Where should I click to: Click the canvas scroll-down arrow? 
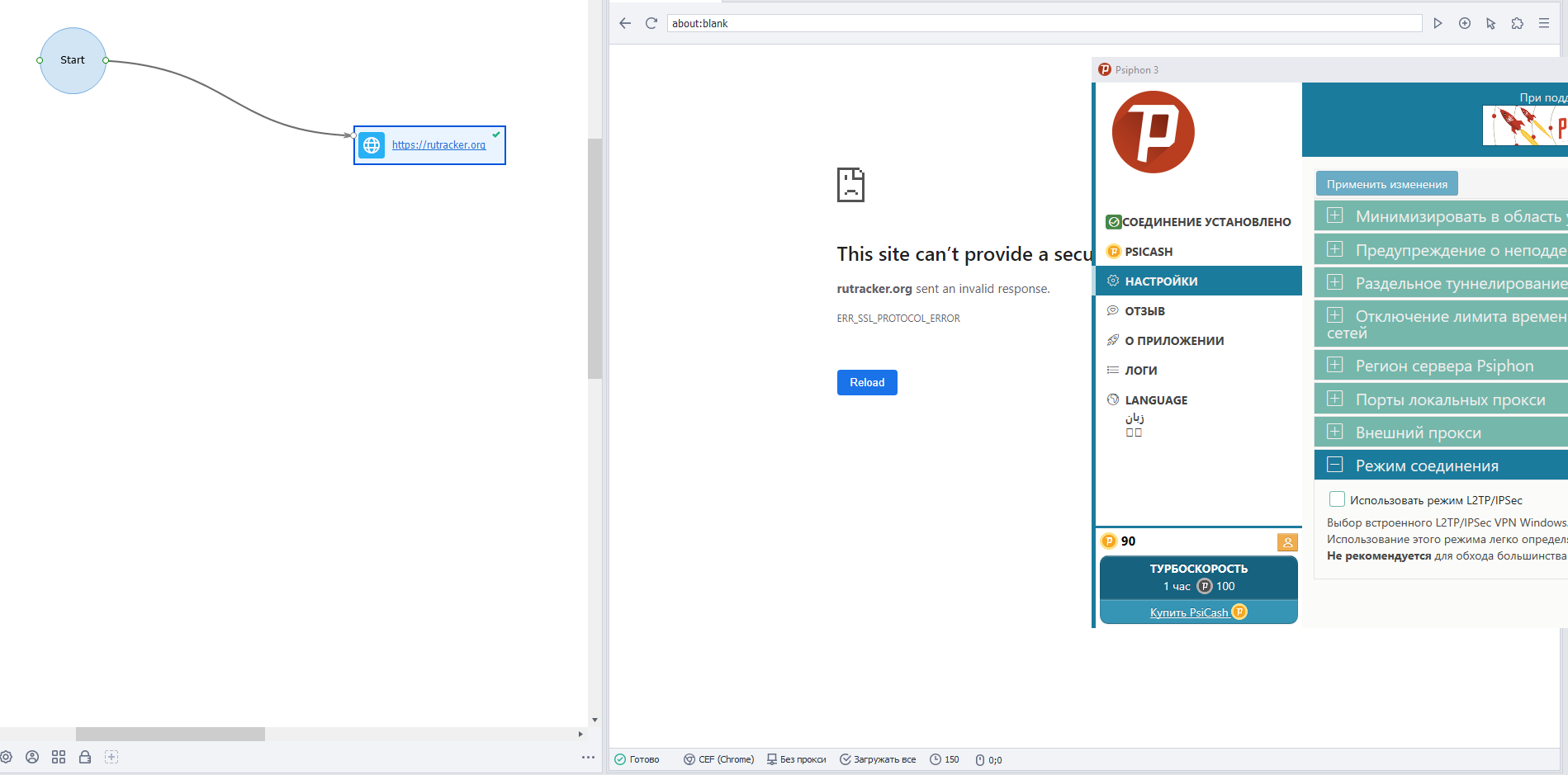[595, 720]
